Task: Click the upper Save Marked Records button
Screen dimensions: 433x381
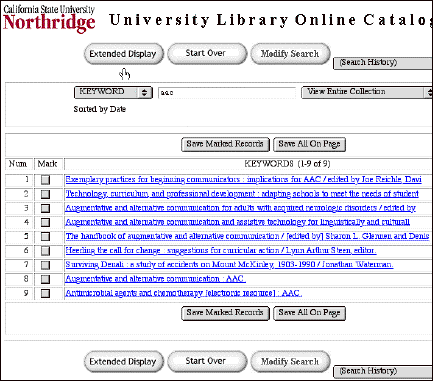Action: click(x=225, y=144)
